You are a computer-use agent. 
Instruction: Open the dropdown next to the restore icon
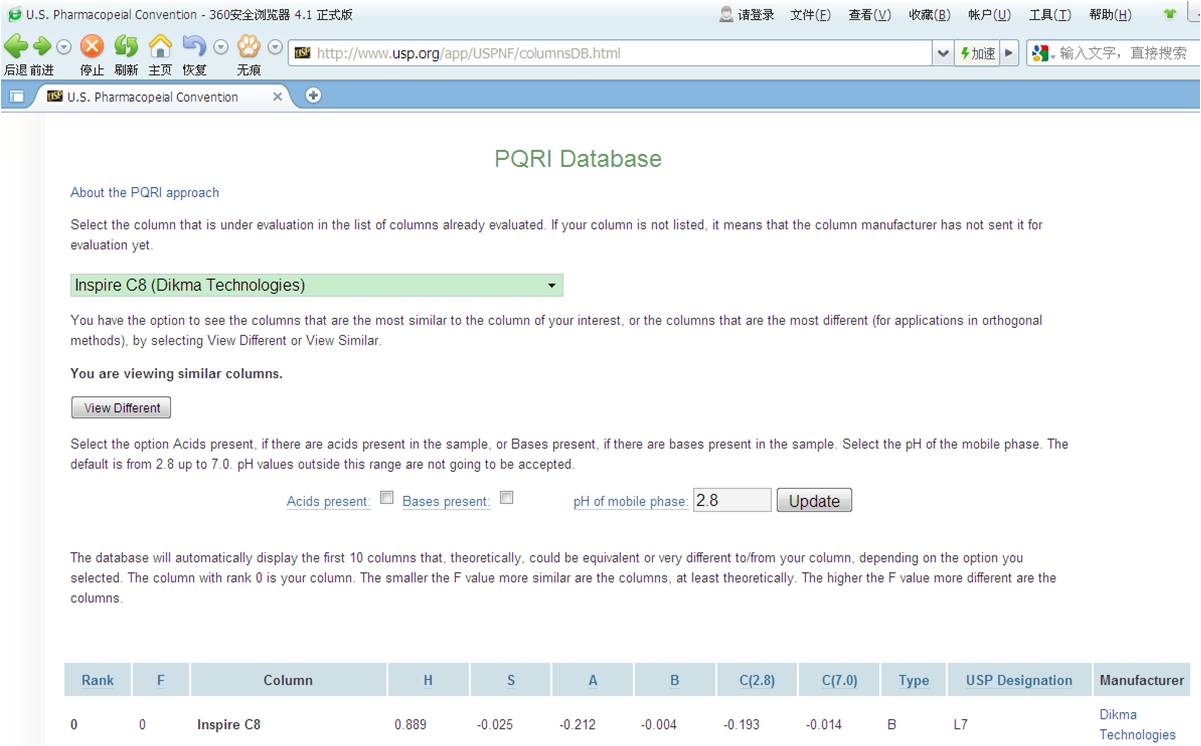pyautogui.click(x=221, y=47)
